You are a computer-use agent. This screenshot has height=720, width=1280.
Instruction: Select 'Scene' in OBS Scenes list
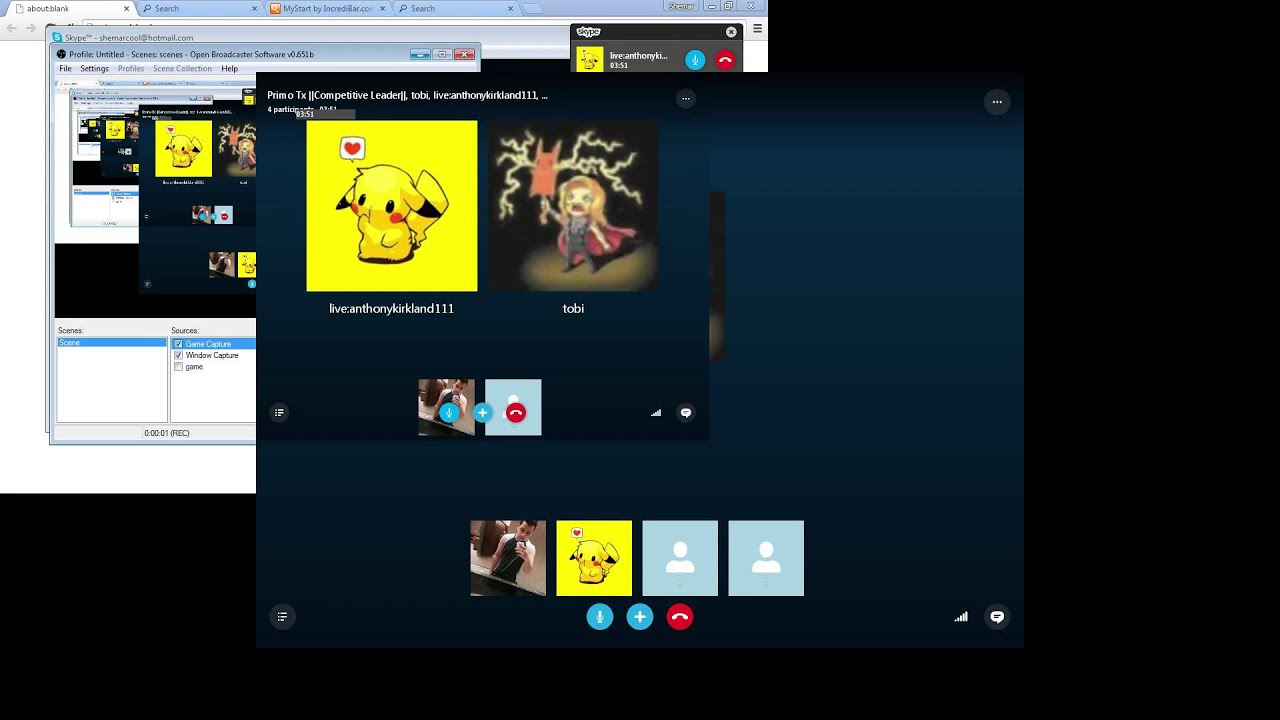pos(112,343)
